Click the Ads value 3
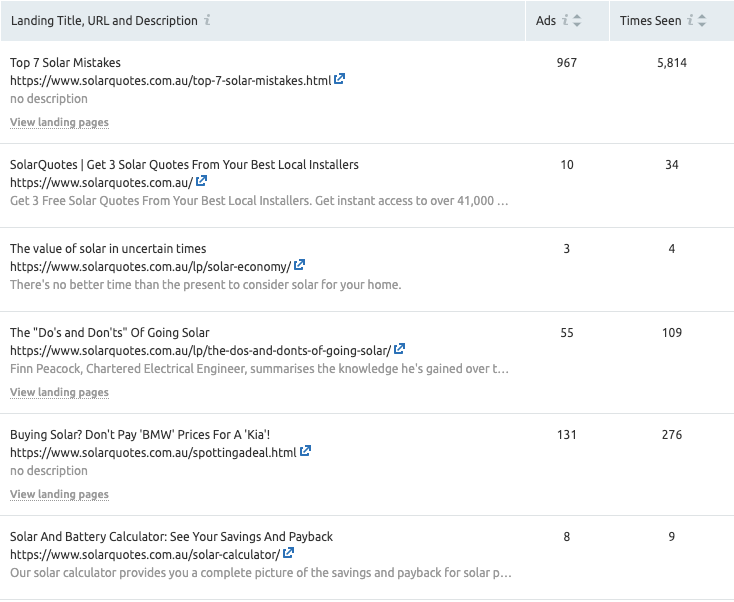This screenshot has height=602, width=734. tap(566, 249)
